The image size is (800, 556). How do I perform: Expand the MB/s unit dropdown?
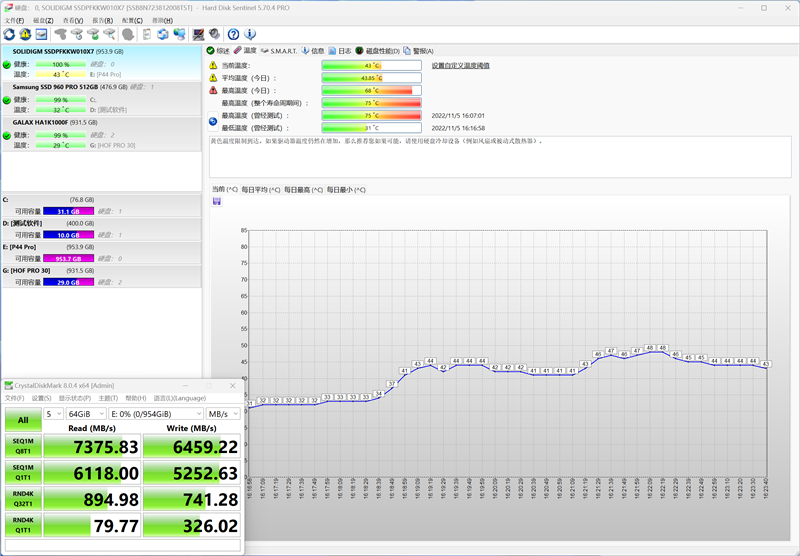pyautogui.click(x=222, y=413)
